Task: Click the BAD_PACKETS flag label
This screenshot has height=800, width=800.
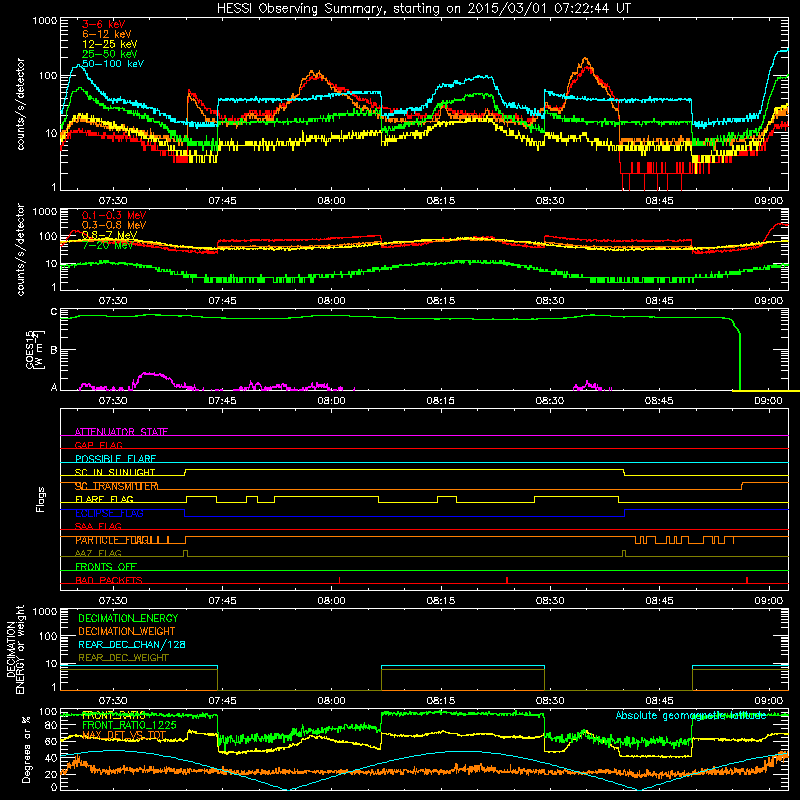Action: point(109,580)
